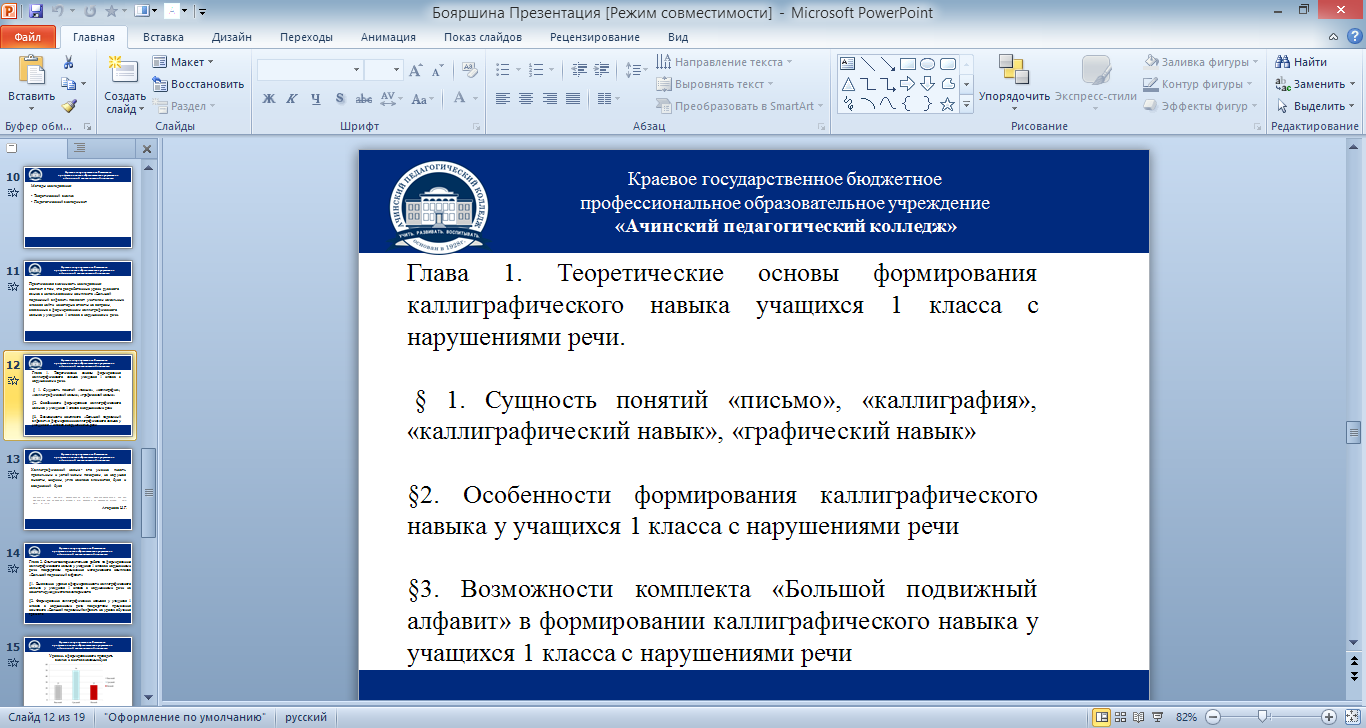Image resolution: width=1366 pixels, height=728 pixels.
Task: Select slide 10 thumbnail
Action: [78, 207]
